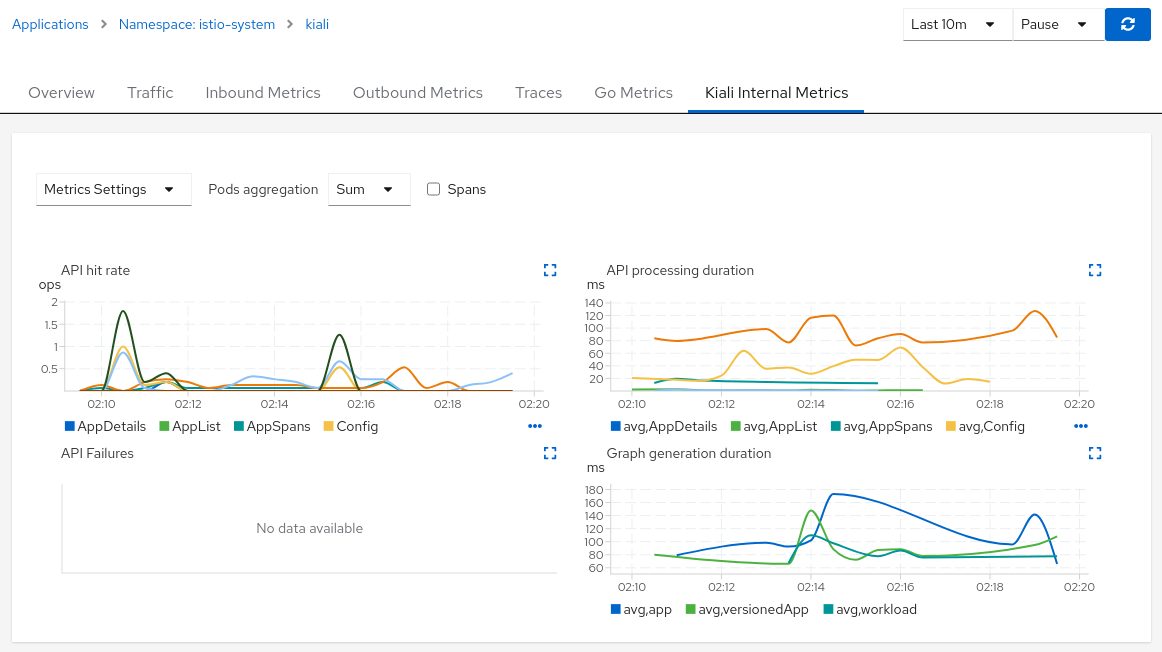Select the kiali breadcrumb entry
Viewport: 1162px width, 652px height.
[x=317, y=24]
